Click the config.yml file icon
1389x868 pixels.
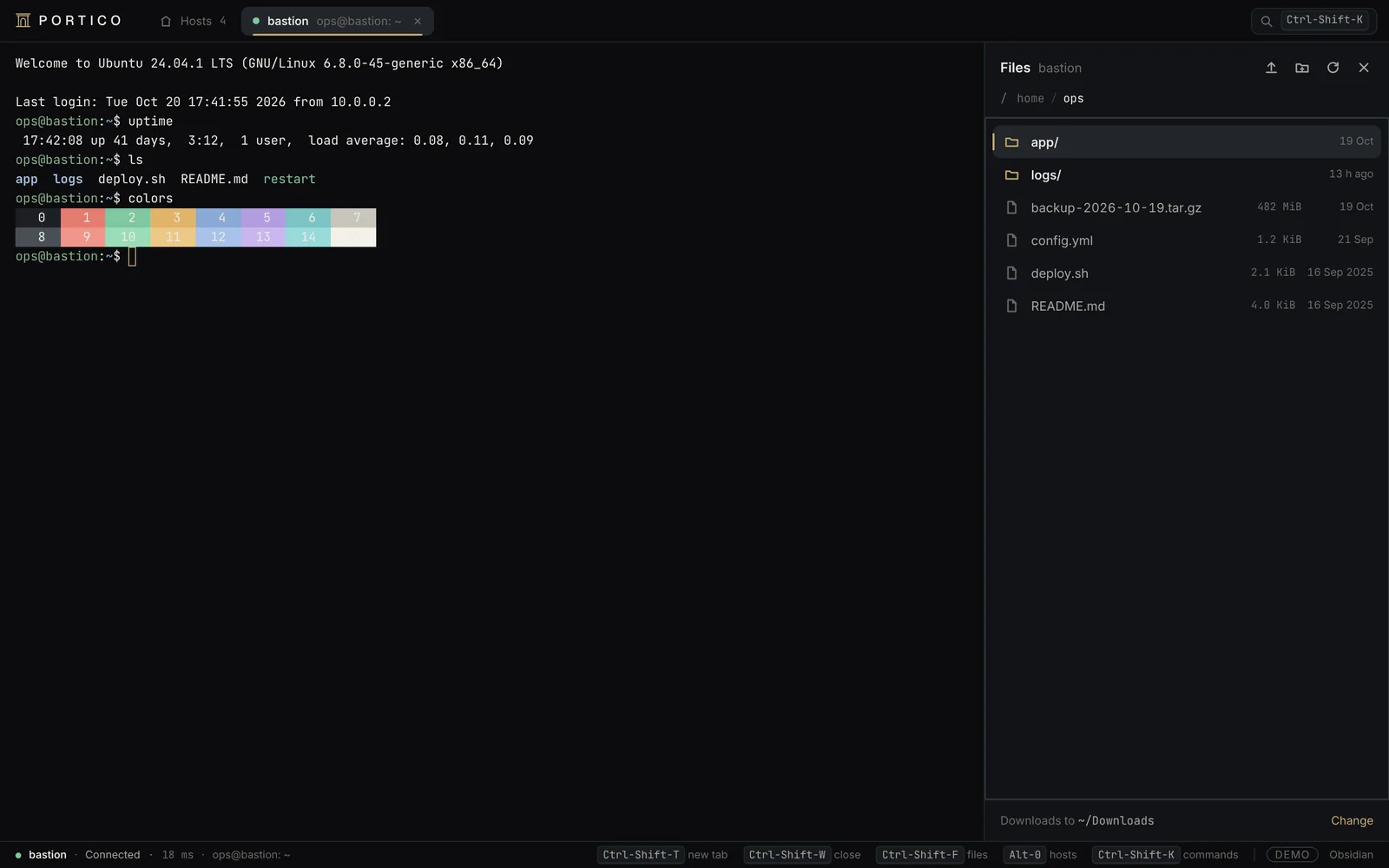1011,240
